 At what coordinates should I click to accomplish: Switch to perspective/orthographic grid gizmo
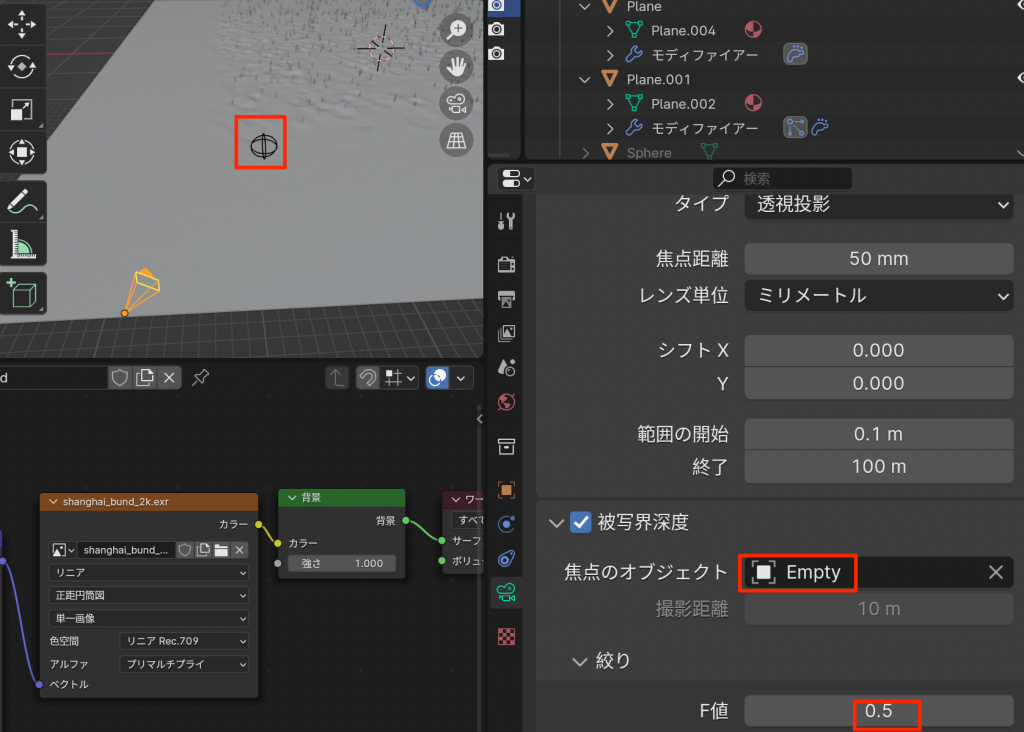pyautogui.click(x=456, y=139)
